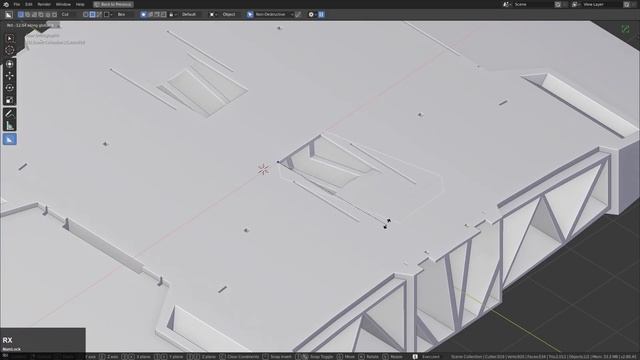The image size is (640, 360).
Task: Toggle the Non-Destructive behavior icon
Action: (x=250, y=15)
